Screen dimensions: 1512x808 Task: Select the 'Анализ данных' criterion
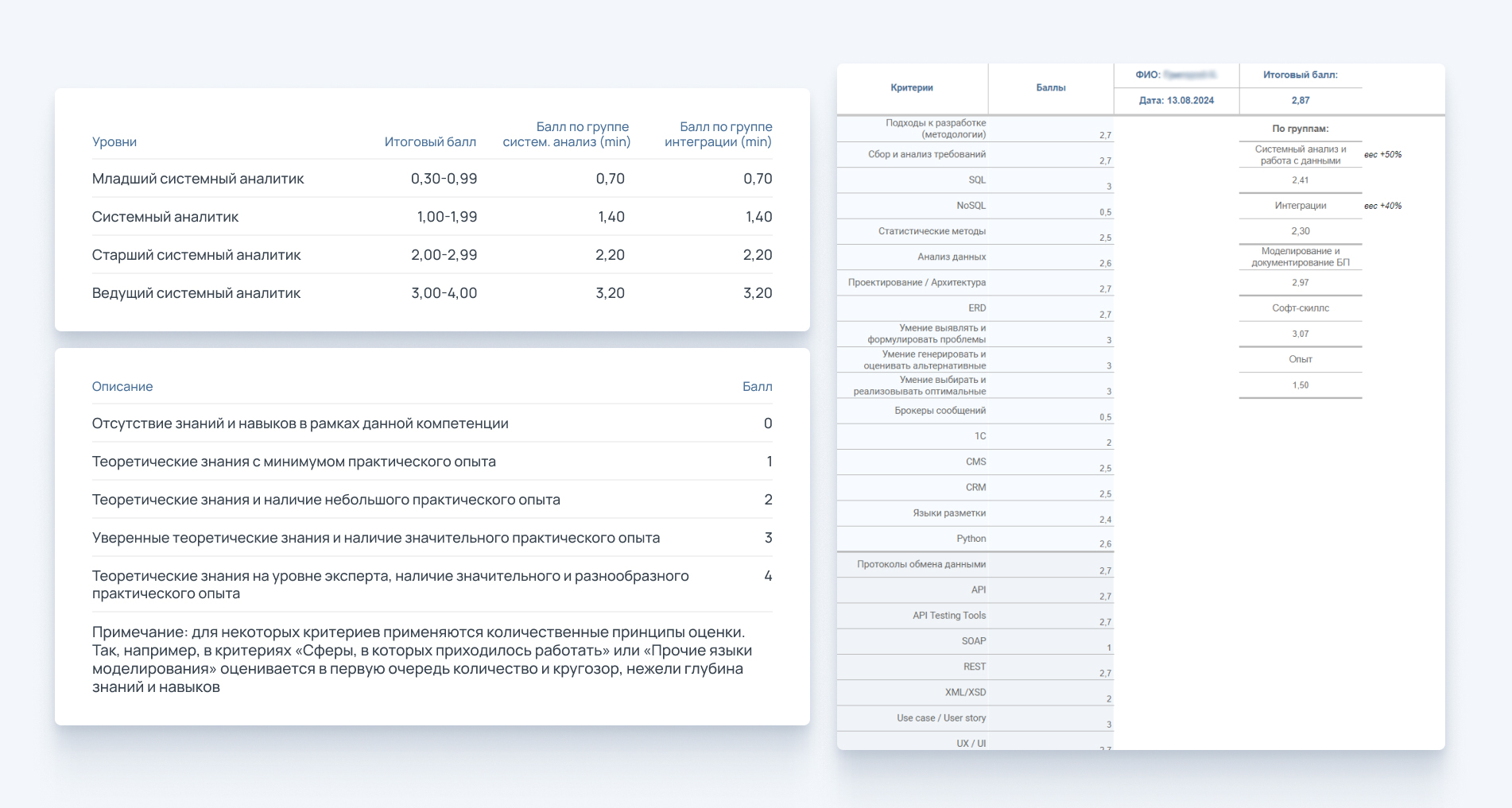point(952,257)
